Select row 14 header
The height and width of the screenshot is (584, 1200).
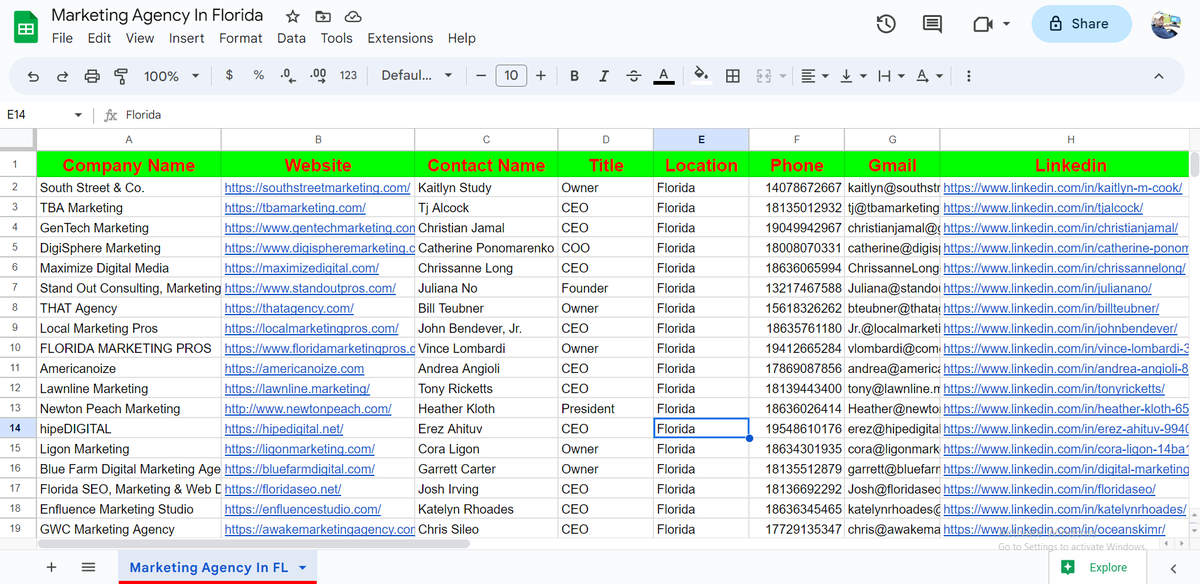click(15, 428)
